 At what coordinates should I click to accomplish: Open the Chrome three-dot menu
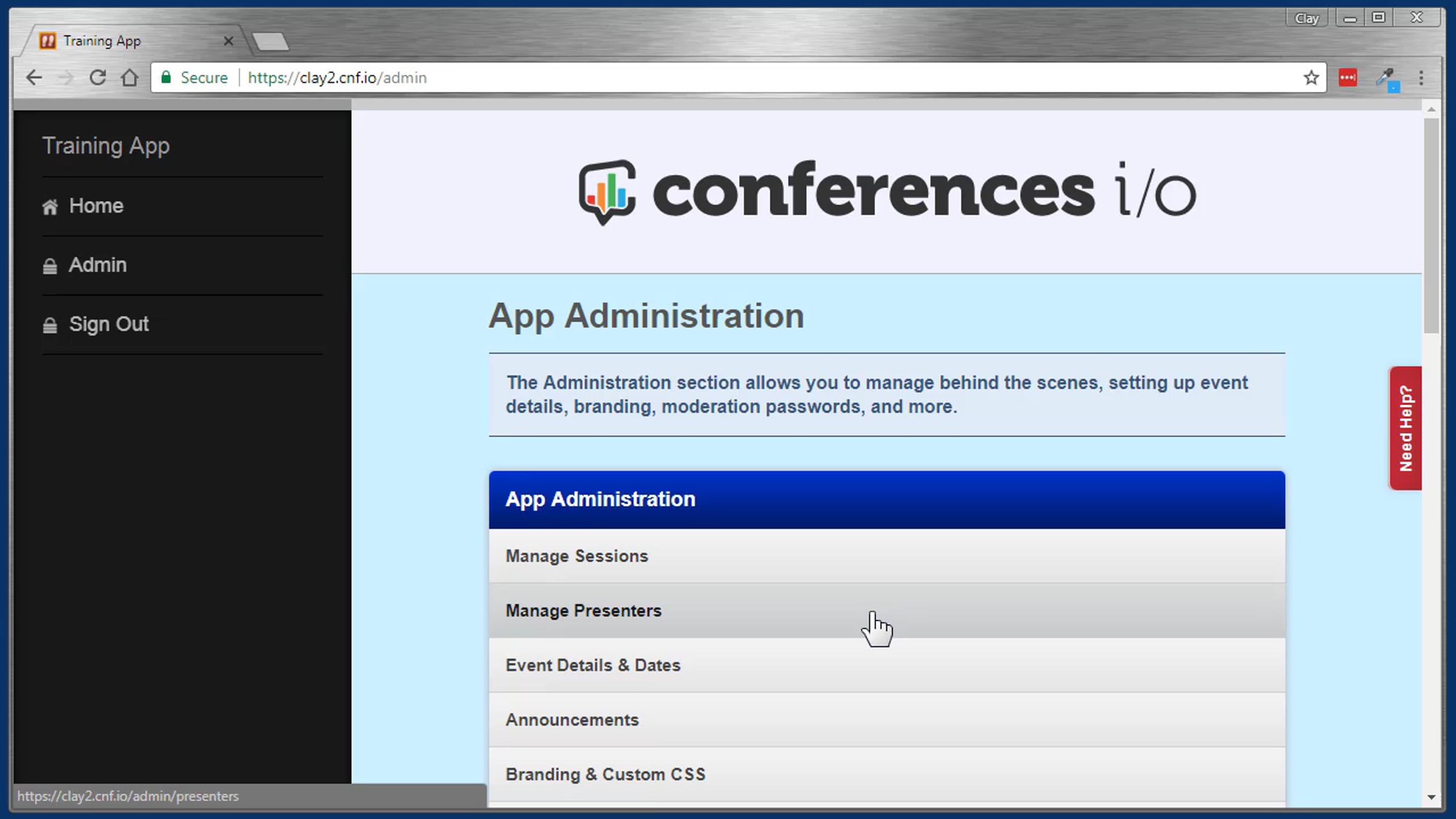point(1421,78)
